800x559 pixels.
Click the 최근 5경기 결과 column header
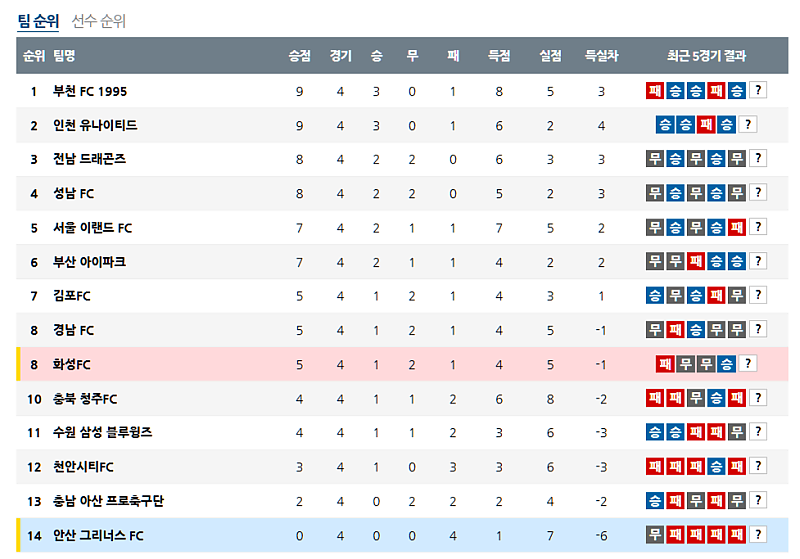coord(706,56)
